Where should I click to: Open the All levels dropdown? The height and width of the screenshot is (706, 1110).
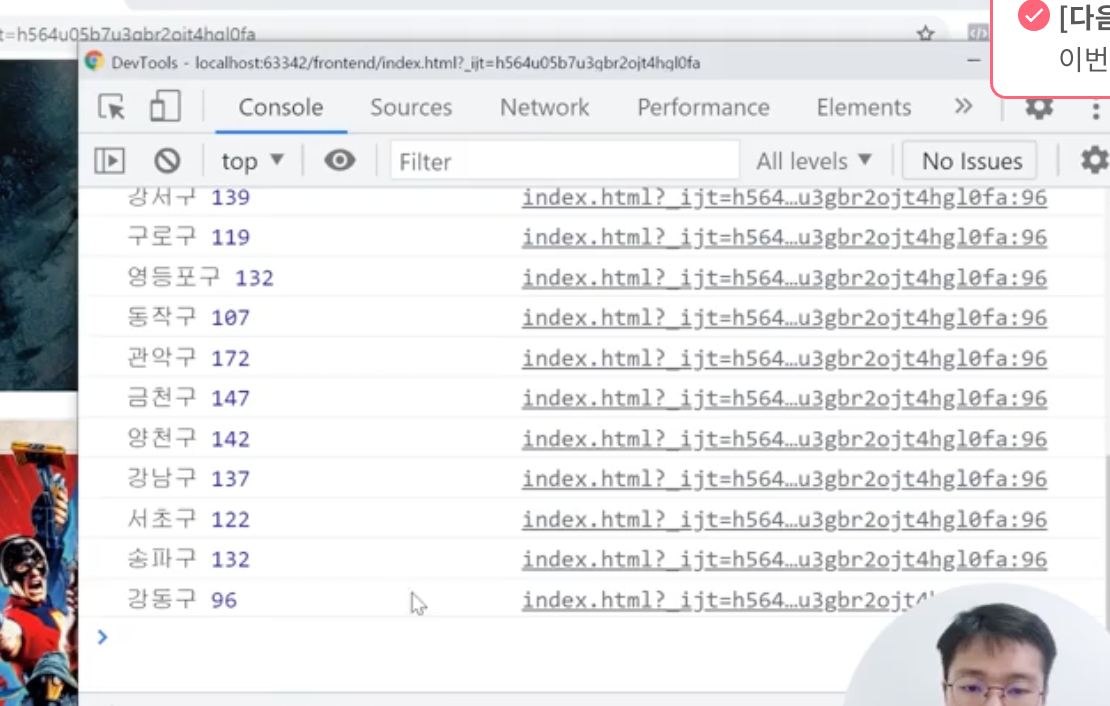click(813, 161)
